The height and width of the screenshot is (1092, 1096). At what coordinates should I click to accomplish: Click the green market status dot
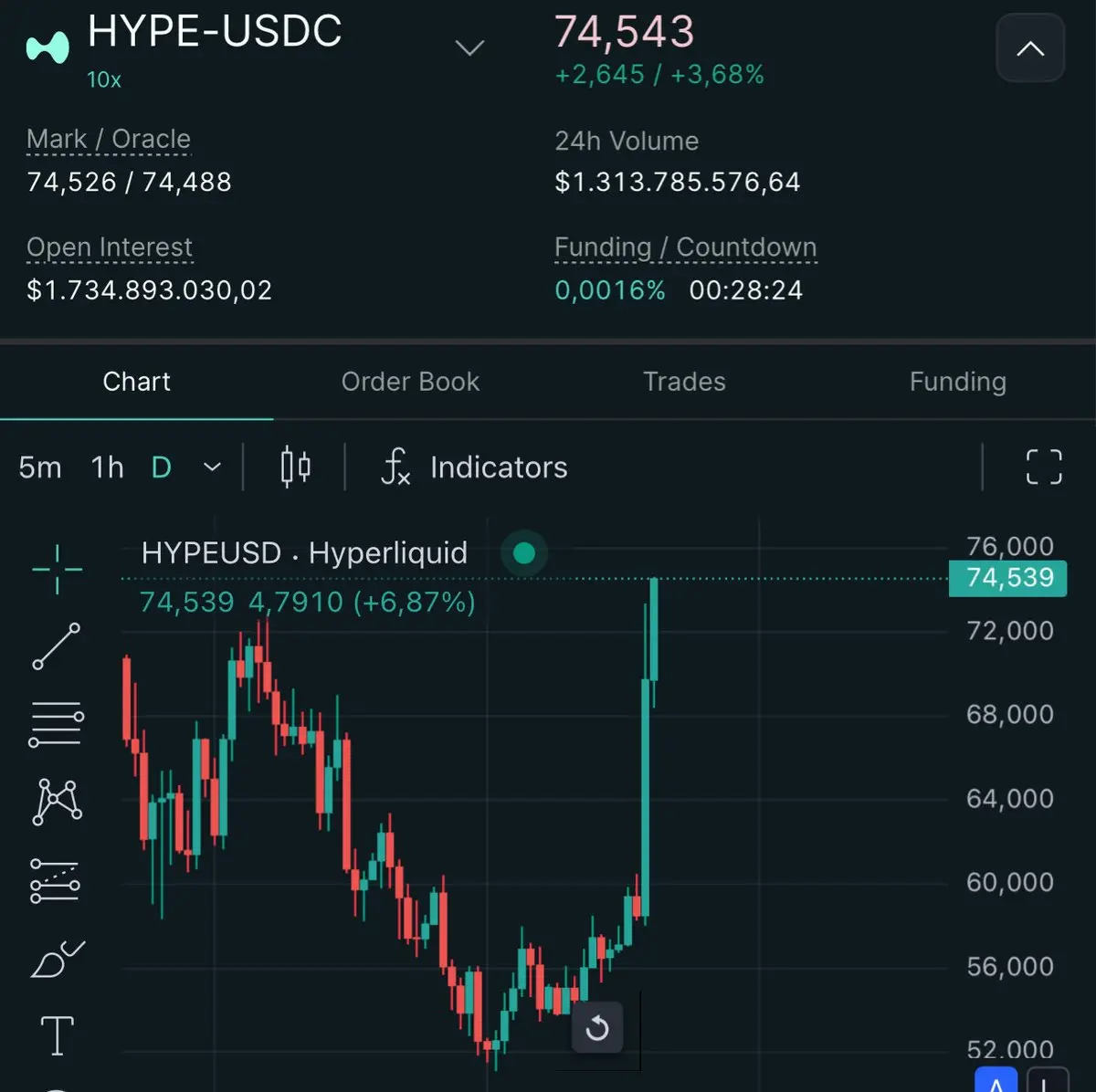coord(524,552)
